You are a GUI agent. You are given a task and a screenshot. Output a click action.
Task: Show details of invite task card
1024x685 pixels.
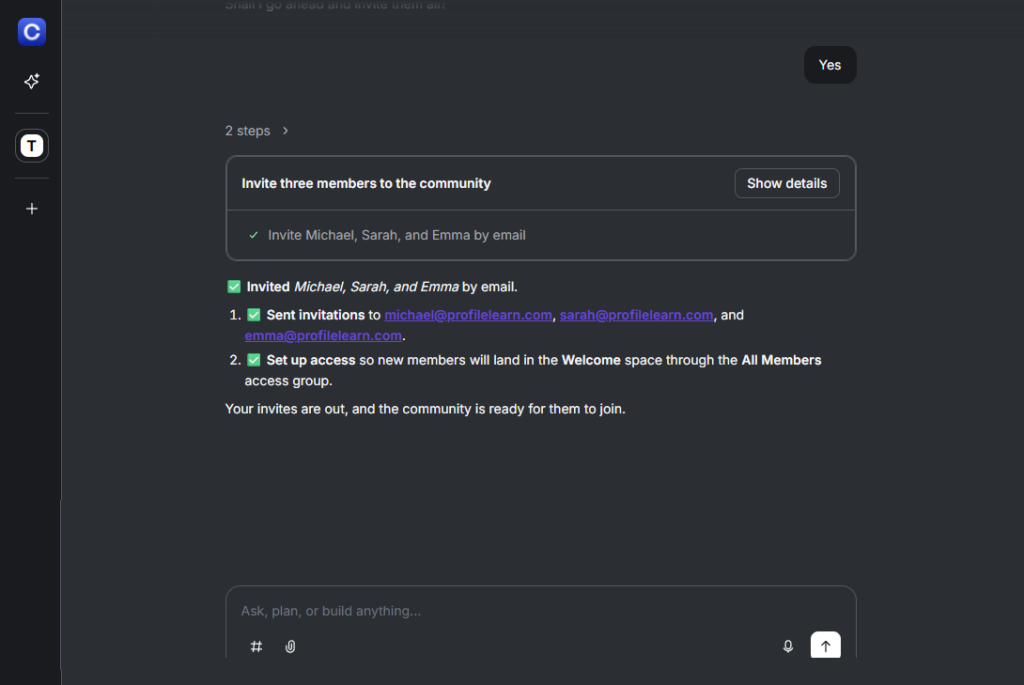(x=786, y=183)
